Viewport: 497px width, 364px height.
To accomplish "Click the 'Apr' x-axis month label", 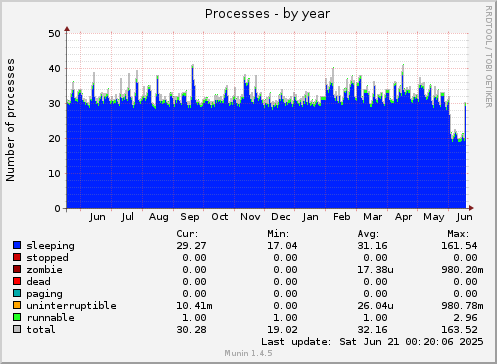I will [404, 217].
